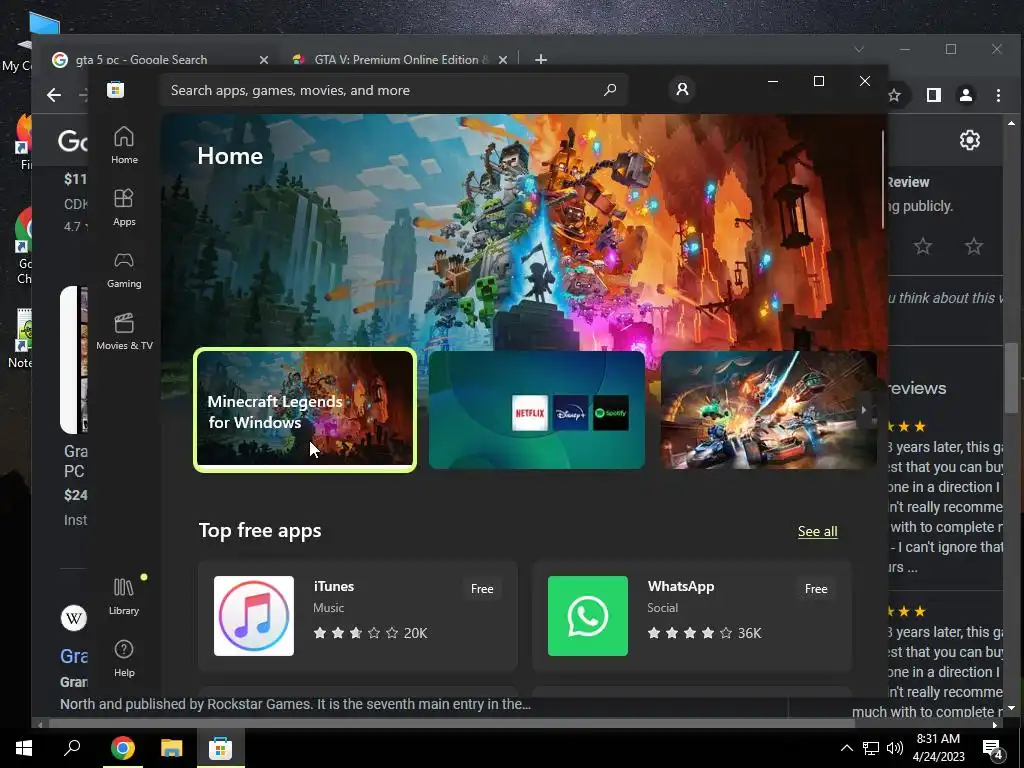Viewport: 1024px width, 768px height.
Task: Open Google settings gear in Chrome page
Action: coord(970,140)
